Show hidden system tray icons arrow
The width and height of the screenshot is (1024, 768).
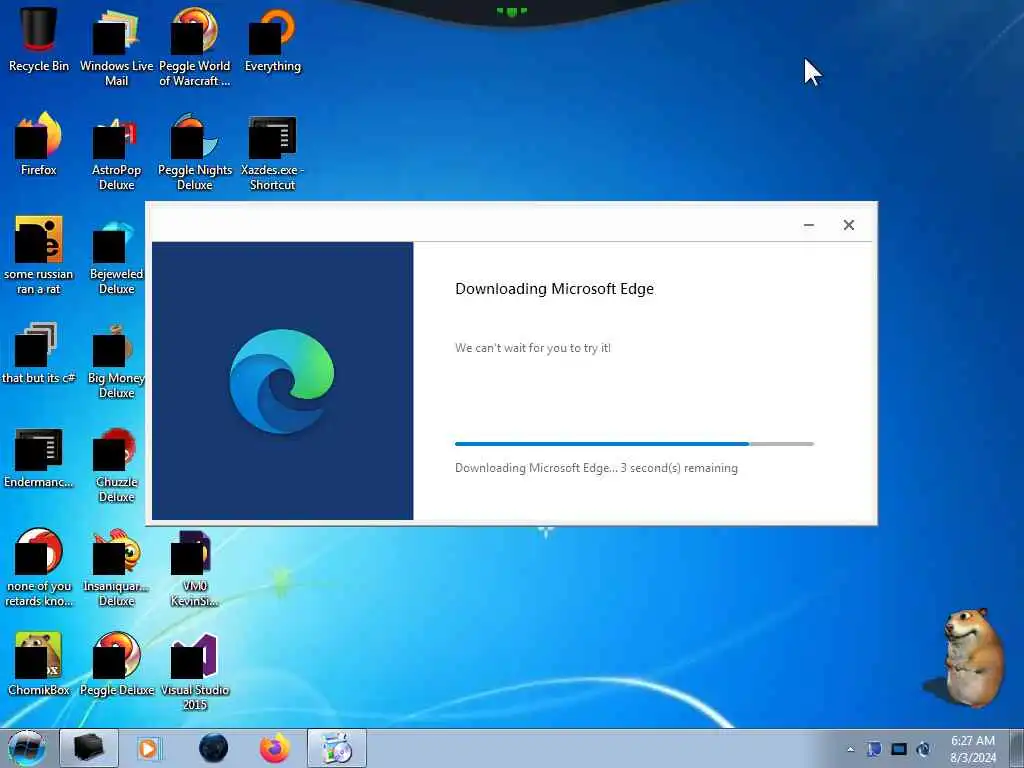[850, 749]
